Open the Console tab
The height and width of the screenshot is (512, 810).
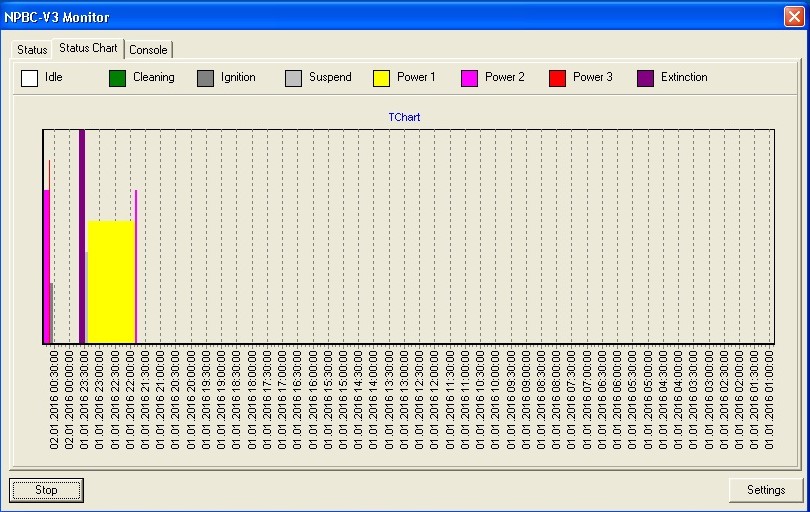click(x=148, y=50)
